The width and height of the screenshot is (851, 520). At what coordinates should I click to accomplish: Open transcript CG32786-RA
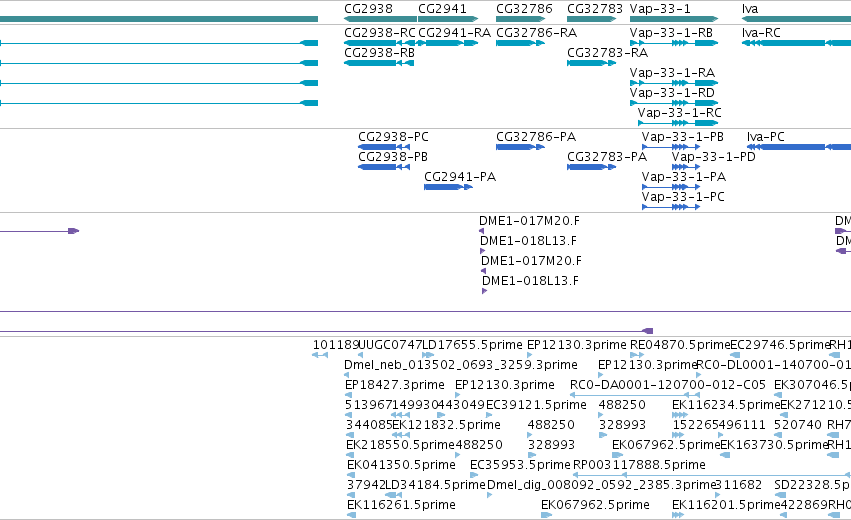pyautogui.click(x=520, y=43)
